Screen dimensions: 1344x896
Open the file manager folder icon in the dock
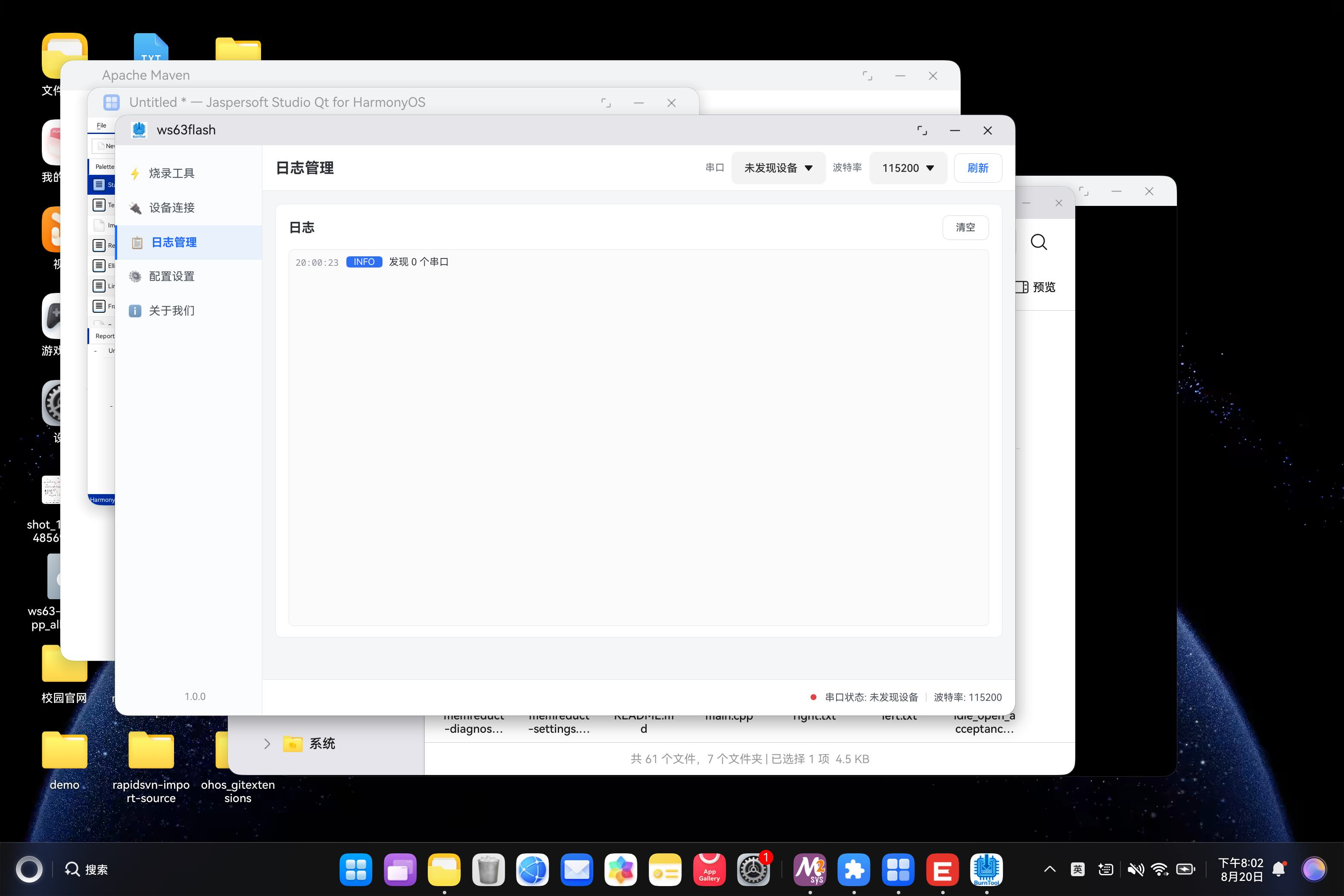[444, 870]
